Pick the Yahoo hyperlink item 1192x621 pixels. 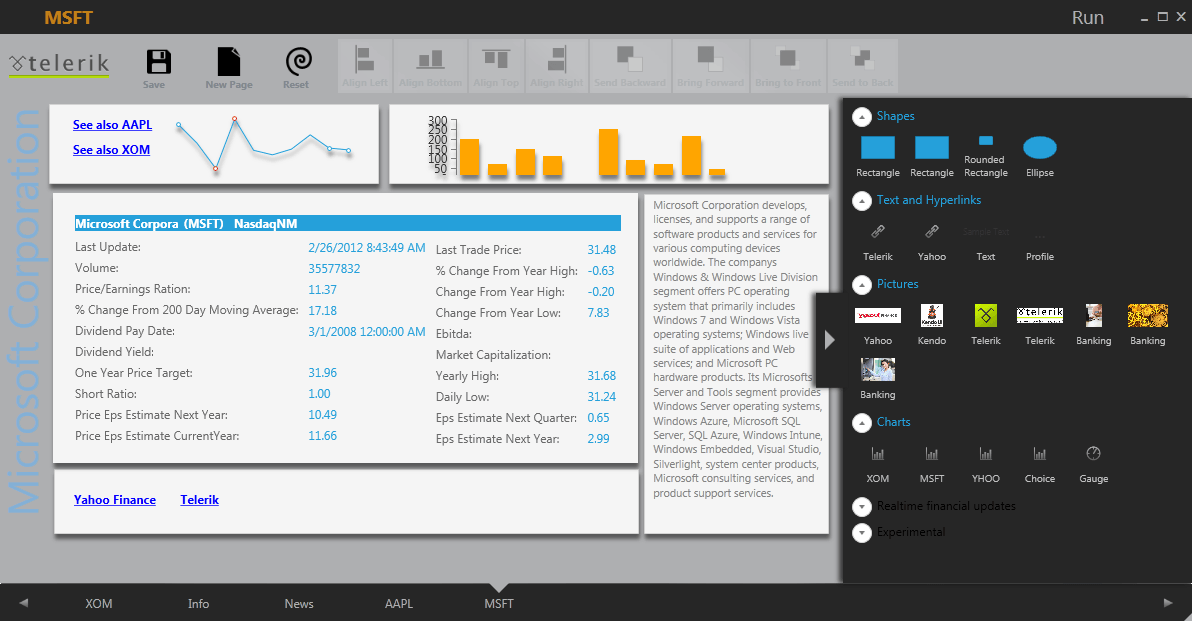(932, 231)
